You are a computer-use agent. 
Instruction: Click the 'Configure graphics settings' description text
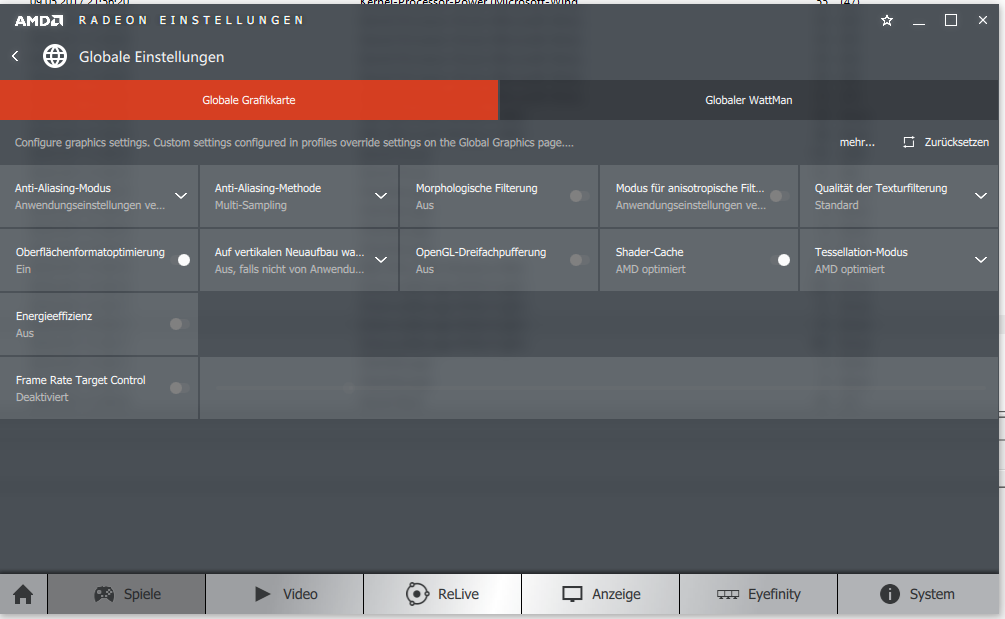pyautogui.click(x=294, y=142)
